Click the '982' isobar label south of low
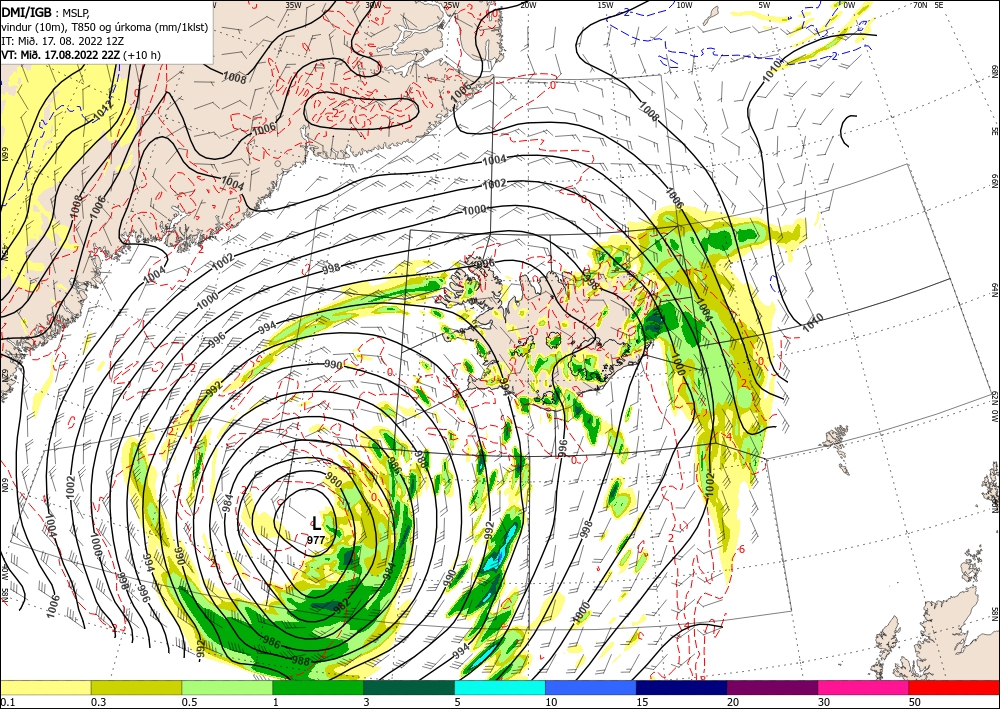1000x709 pixels. click(341, 604)
